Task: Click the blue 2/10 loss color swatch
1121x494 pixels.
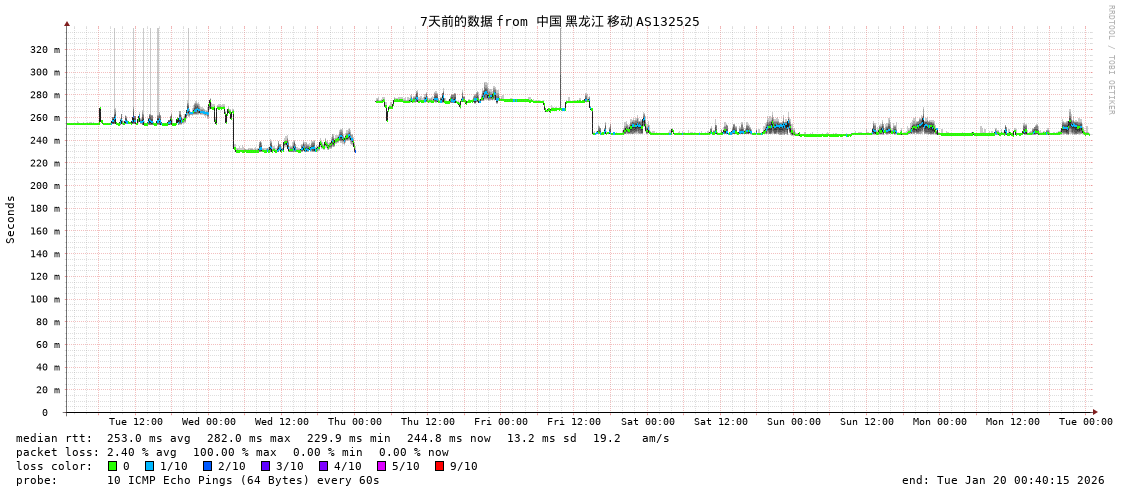Action: [x=208, y=466]
